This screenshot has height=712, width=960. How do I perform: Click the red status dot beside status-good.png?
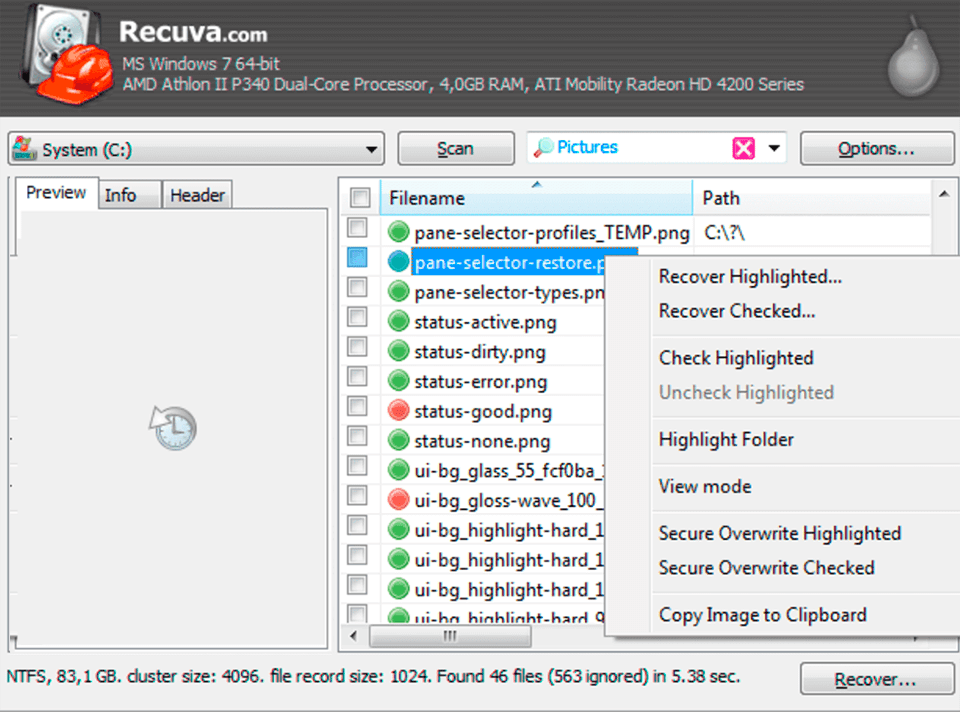coord(398,410)
